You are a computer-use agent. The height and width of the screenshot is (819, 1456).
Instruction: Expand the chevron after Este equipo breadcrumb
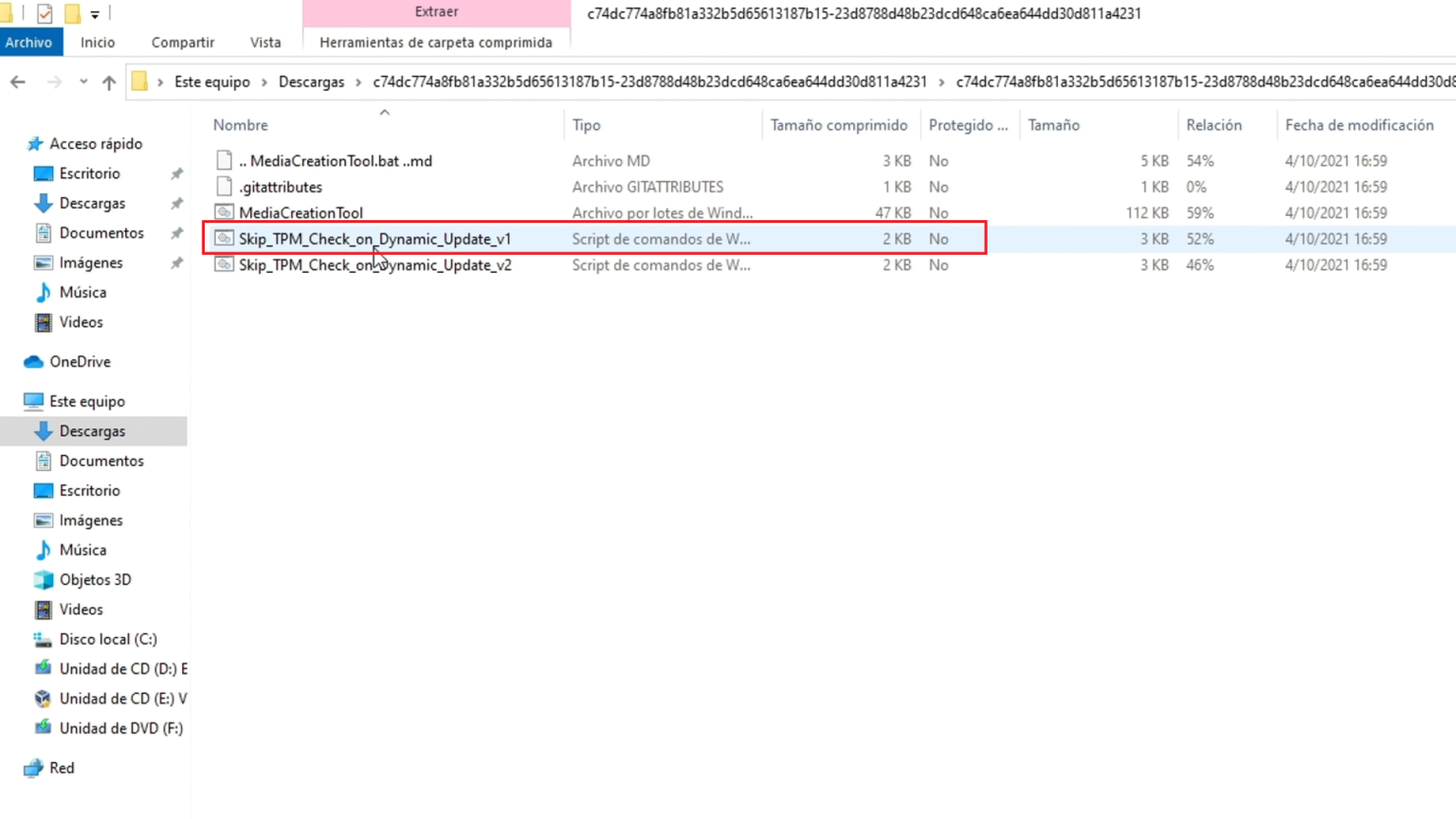264,82
